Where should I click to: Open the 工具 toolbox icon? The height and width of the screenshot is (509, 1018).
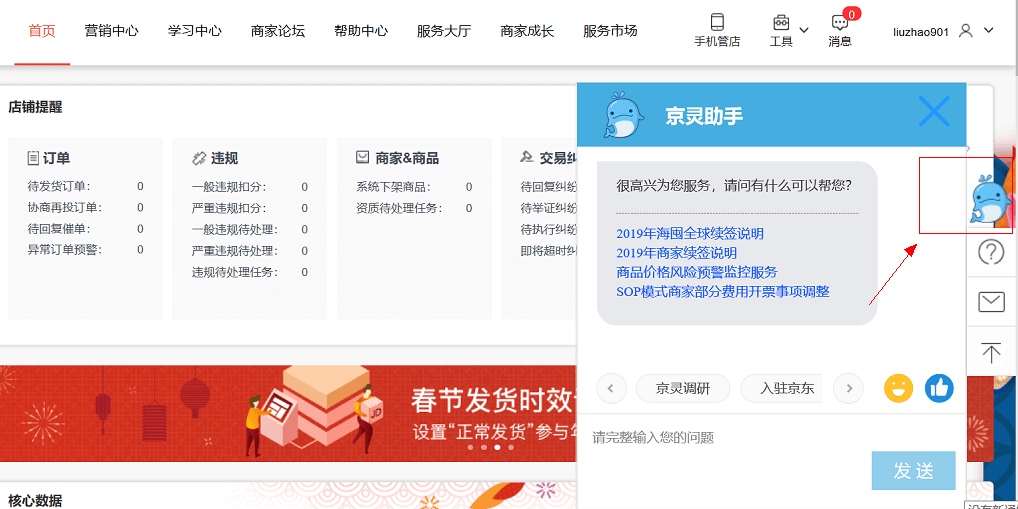(781, 22)
